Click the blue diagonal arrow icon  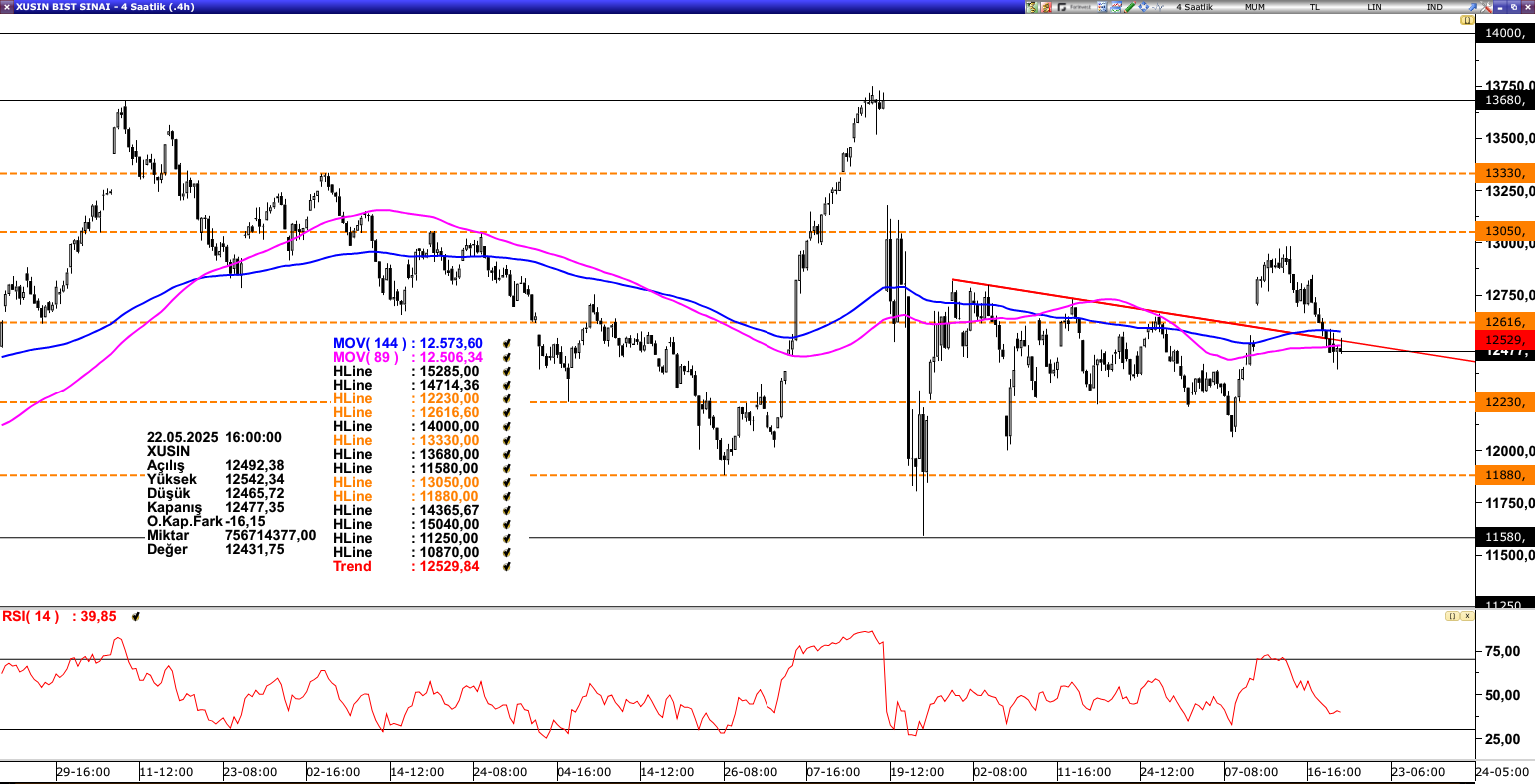click(1473, 7)
